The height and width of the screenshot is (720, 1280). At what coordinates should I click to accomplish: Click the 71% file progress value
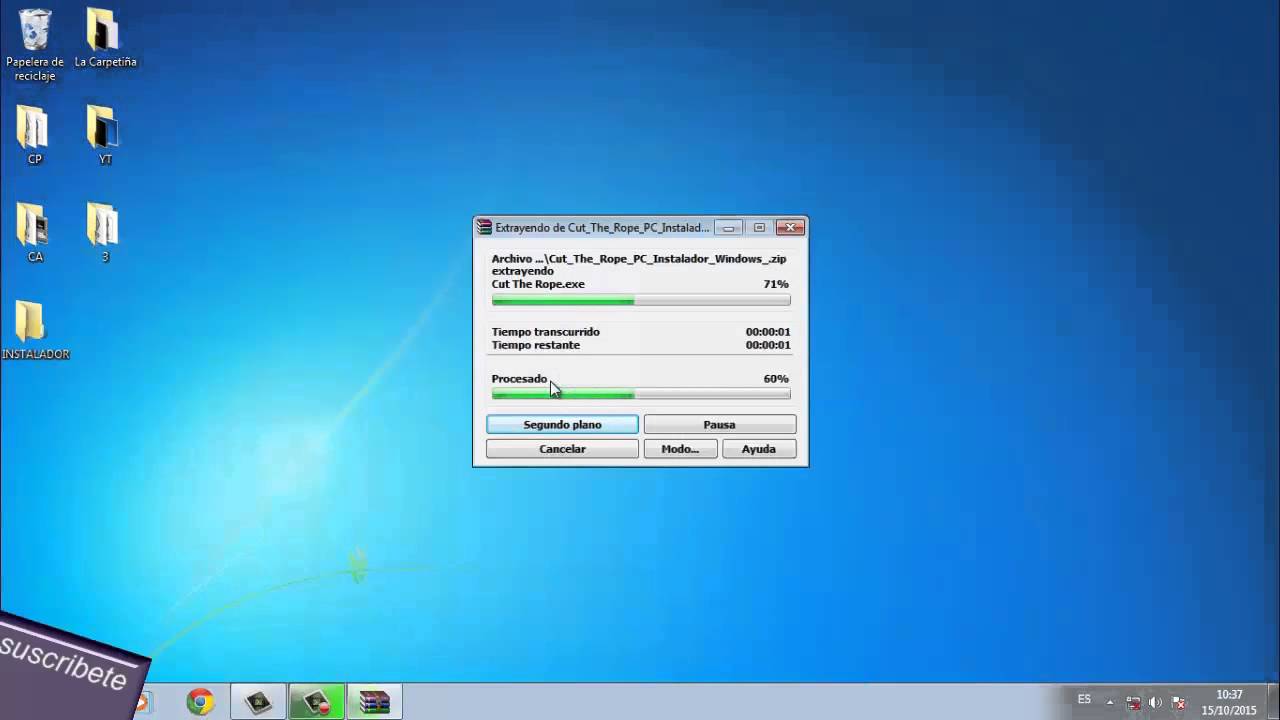[x=776, y=284]
